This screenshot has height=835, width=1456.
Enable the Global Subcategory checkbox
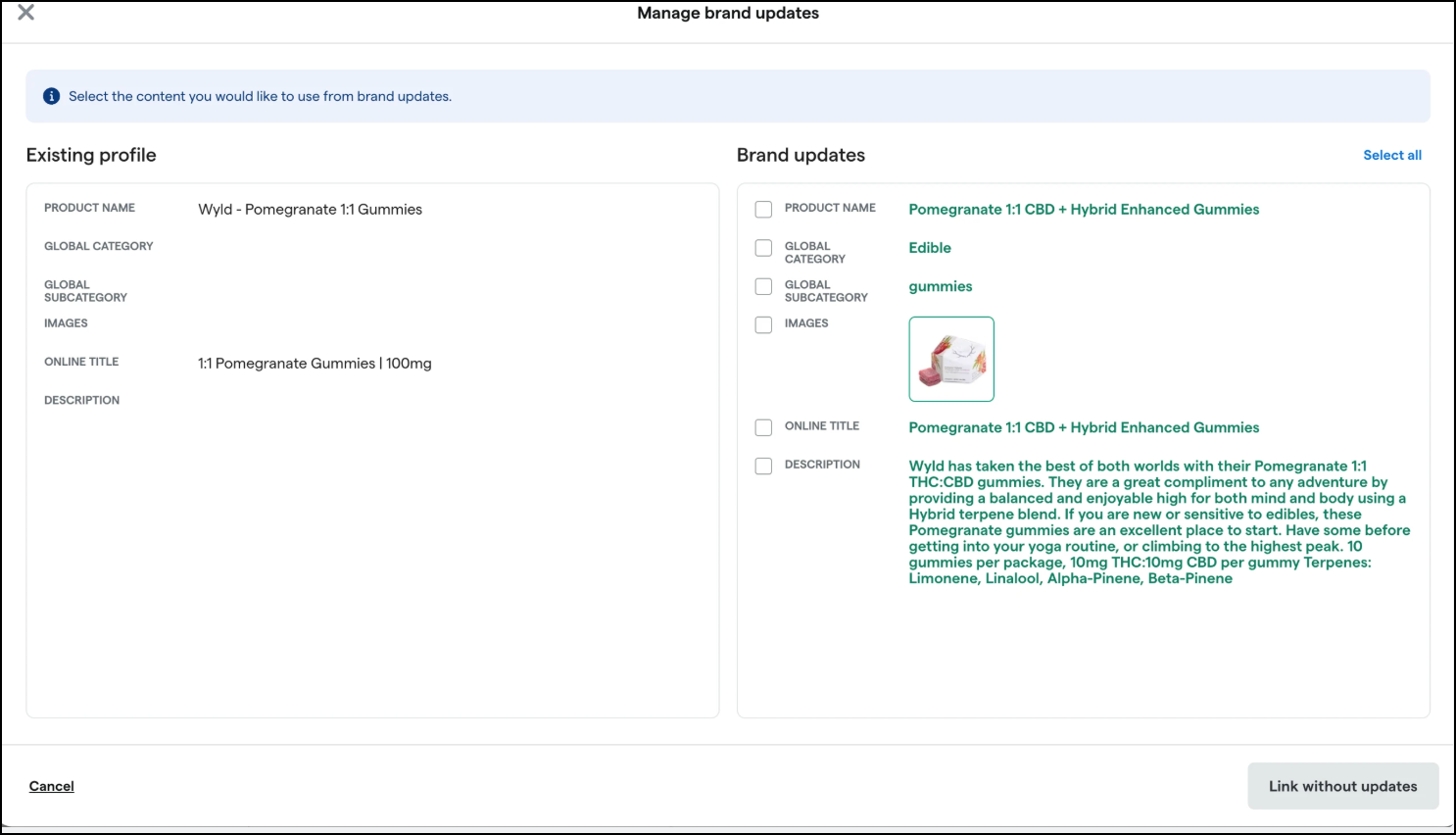pos(763,286)
